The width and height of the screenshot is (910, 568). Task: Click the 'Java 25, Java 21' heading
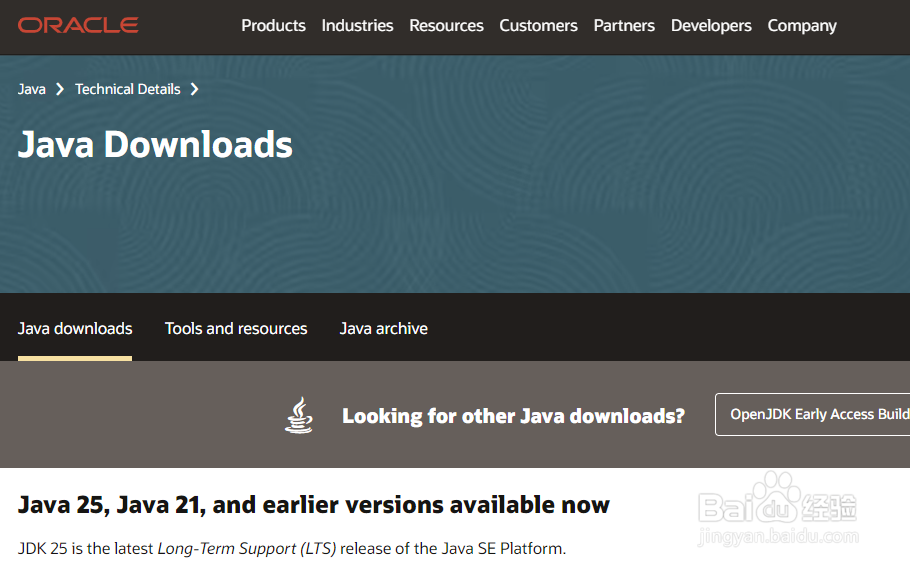coord(314,505)
